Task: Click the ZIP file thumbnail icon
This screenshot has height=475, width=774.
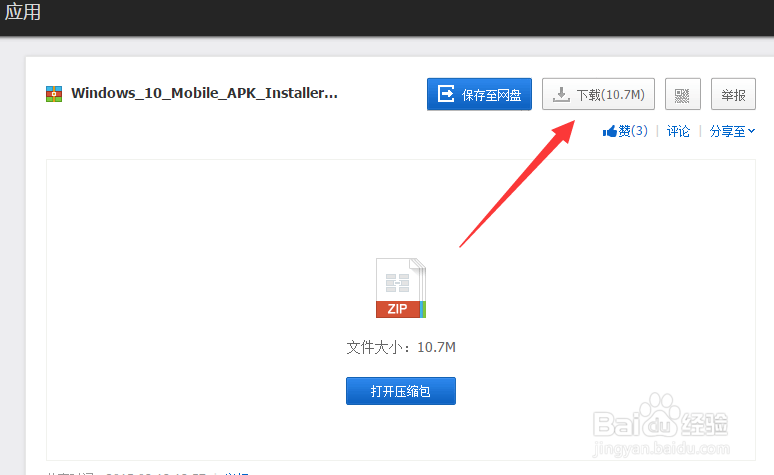Action: (400, 288)
